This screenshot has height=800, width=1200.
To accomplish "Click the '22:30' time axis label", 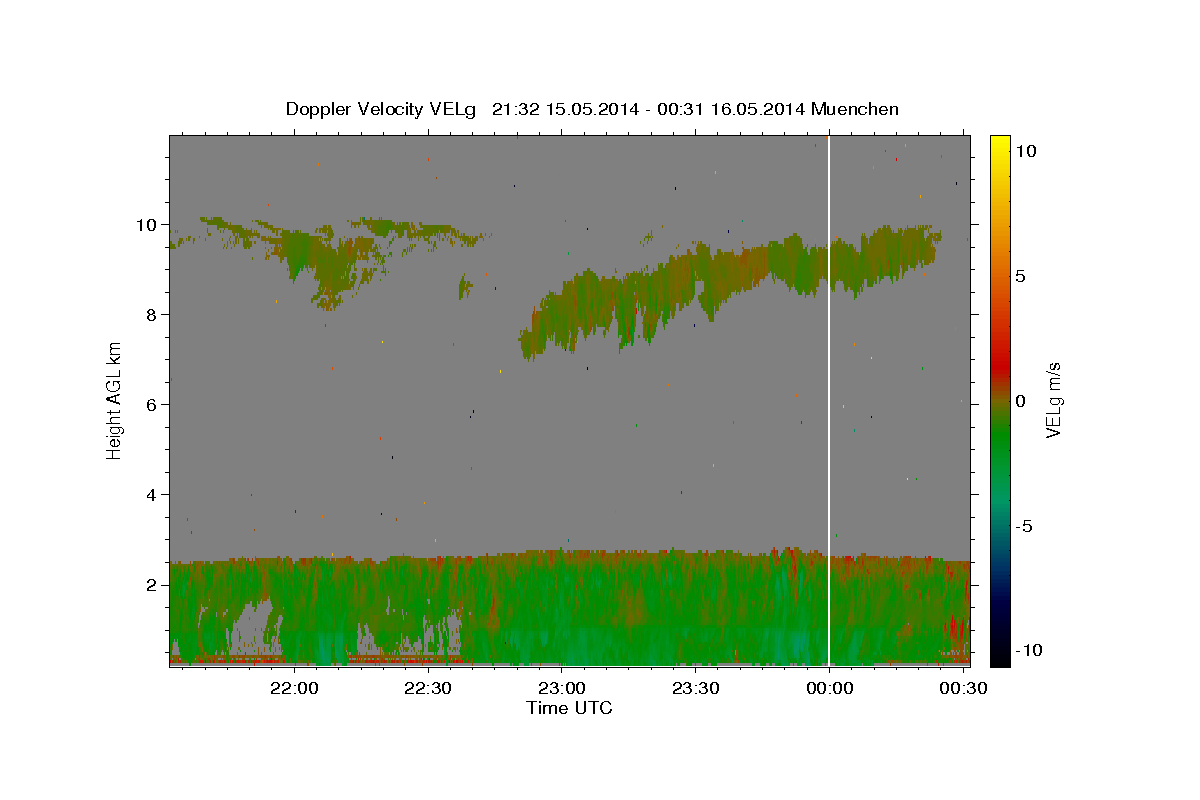I will click(428, 688).
